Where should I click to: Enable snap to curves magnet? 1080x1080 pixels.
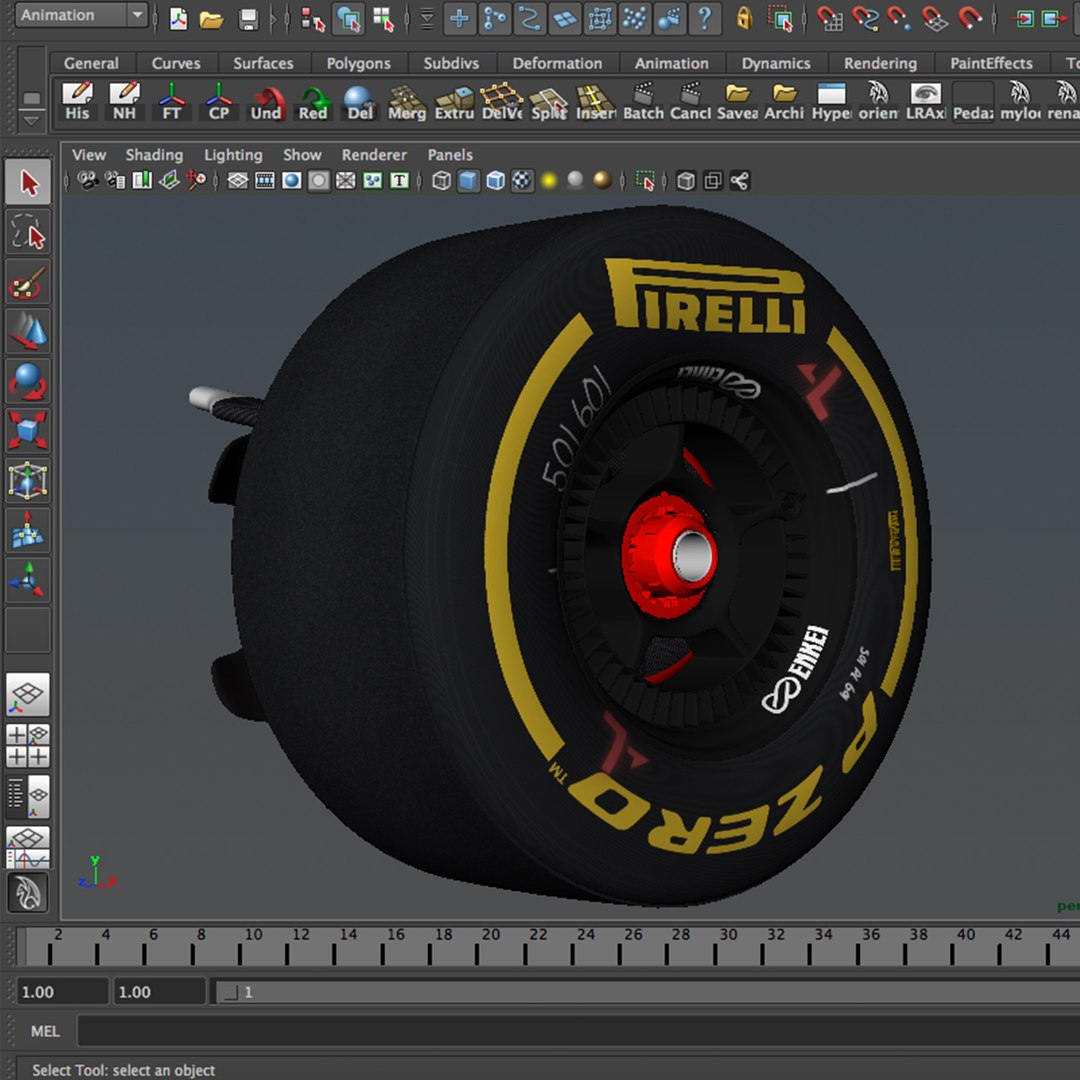[865, 19]
